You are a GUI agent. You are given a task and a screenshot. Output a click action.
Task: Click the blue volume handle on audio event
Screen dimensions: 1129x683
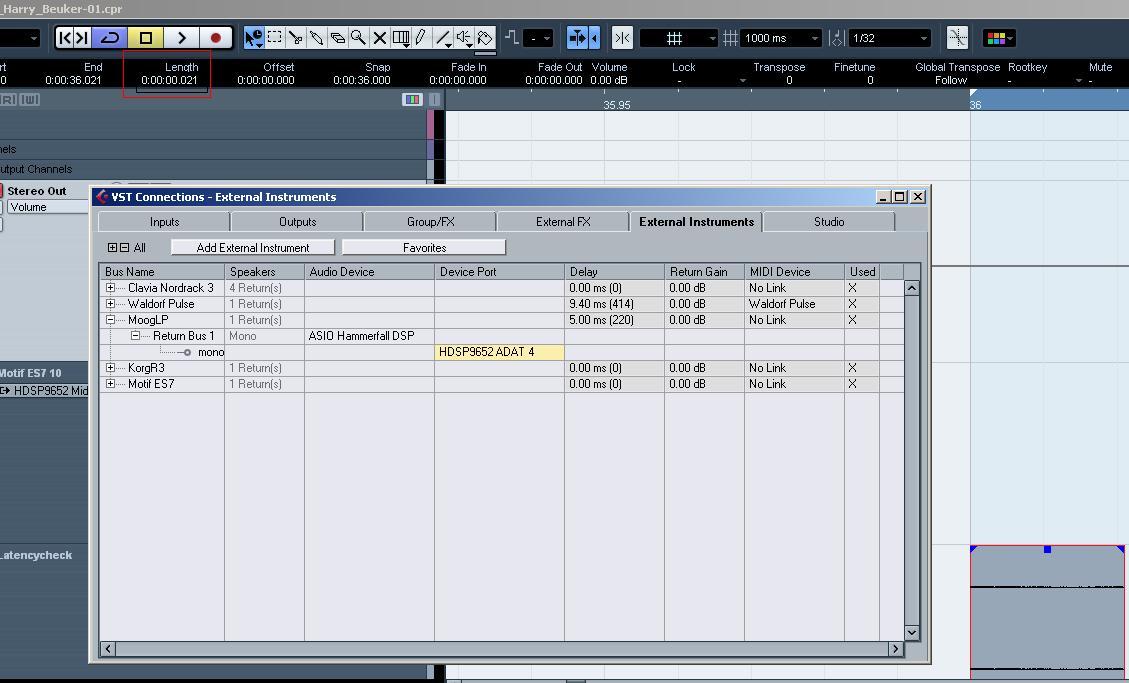(x=1048, y=550)
